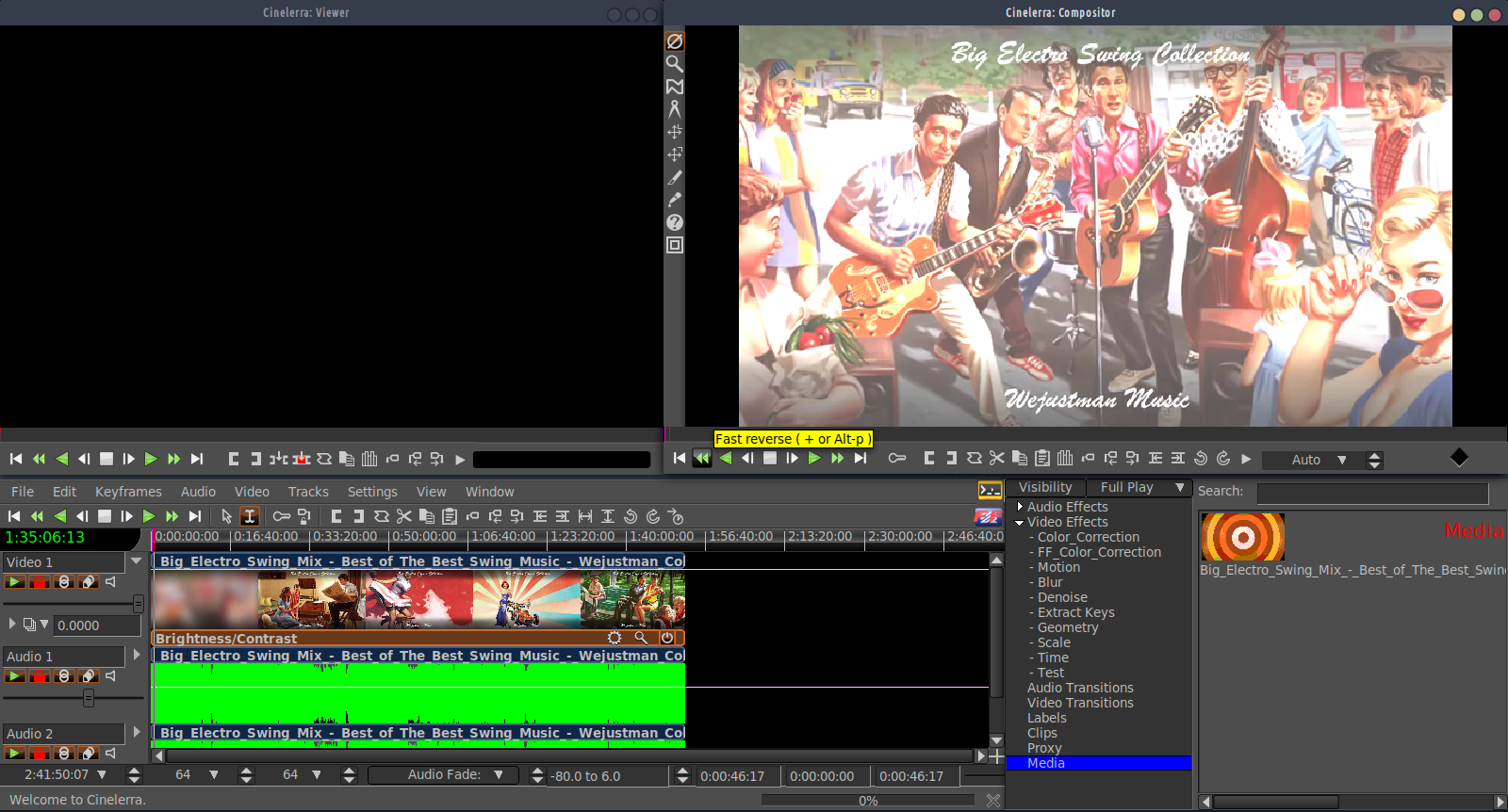The width and height of the screenshot is (1508, 812).
Task: Pick the Crop tool in Compositor sidebar
Action: (x=675, y=177)
